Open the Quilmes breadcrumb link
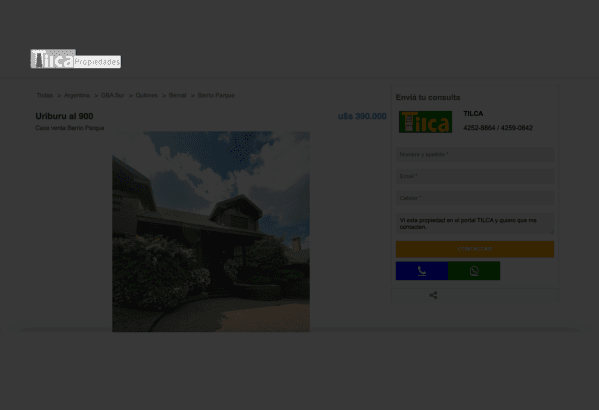The image size is (599, 410). [146, 95]
